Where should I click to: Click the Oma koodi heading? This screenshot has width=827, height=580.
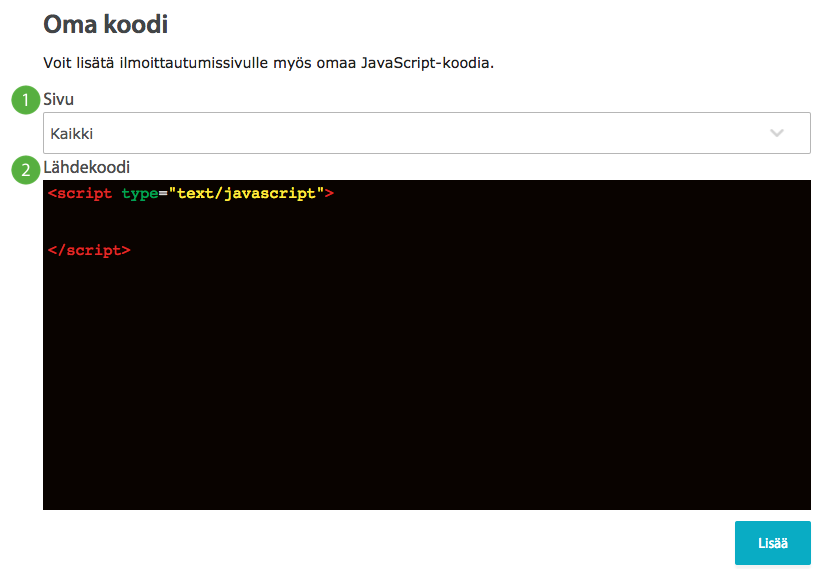105,24
